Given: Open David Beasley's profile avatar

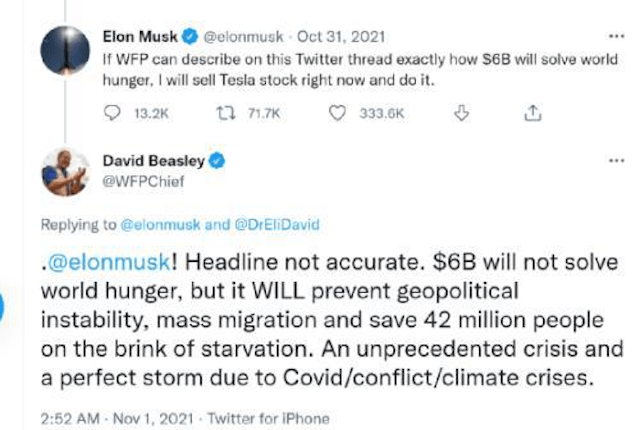Looking at the screenshot, I should 67,171.
